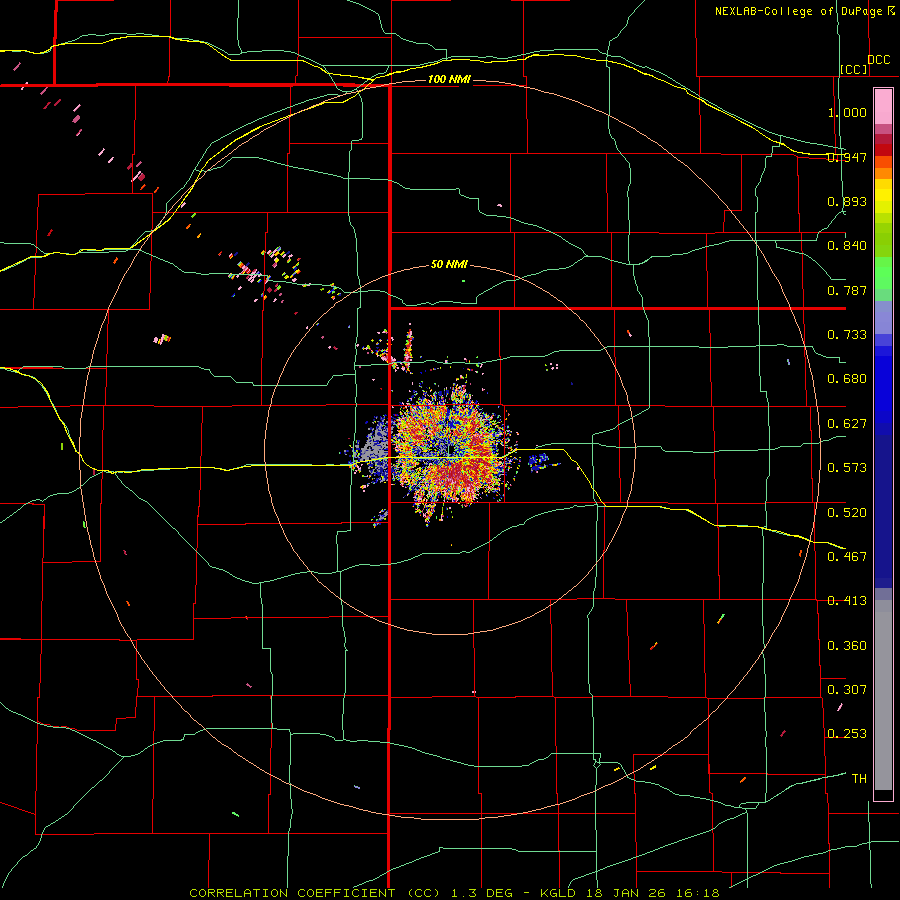The height and width of the screenshot is (900, 900).
Task: Click the 0.467 color scale value
Action: click(847, 556)
